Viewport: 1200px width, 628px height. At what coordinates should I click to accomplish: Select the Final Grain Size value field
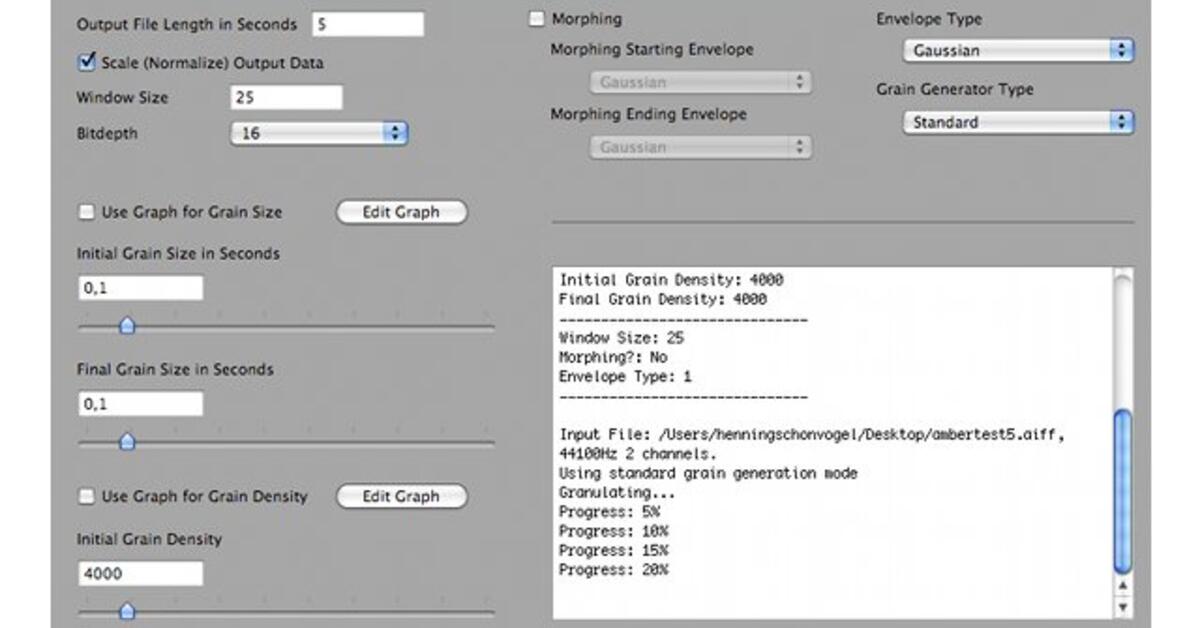(140, 402)
